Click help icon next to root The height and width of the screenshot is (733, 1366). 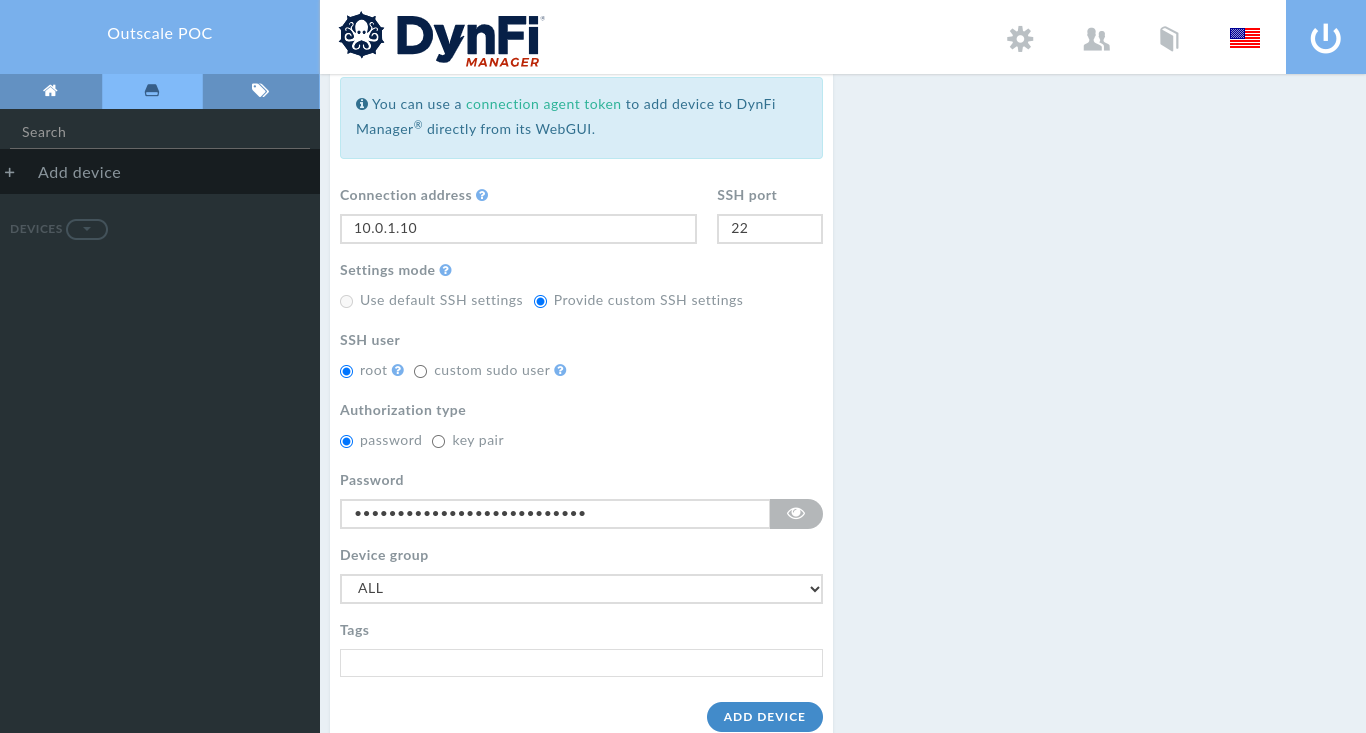(x=398, y=370)
